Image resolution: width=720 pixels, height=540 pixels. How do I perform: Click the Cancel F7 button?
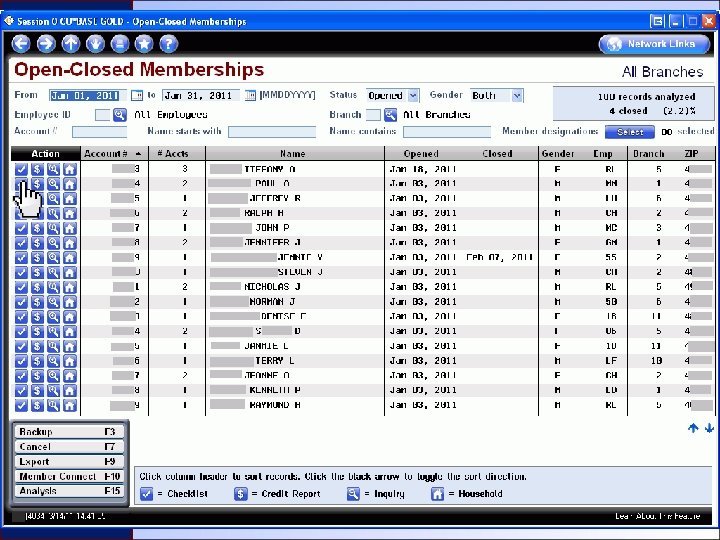tap(68, 447)
